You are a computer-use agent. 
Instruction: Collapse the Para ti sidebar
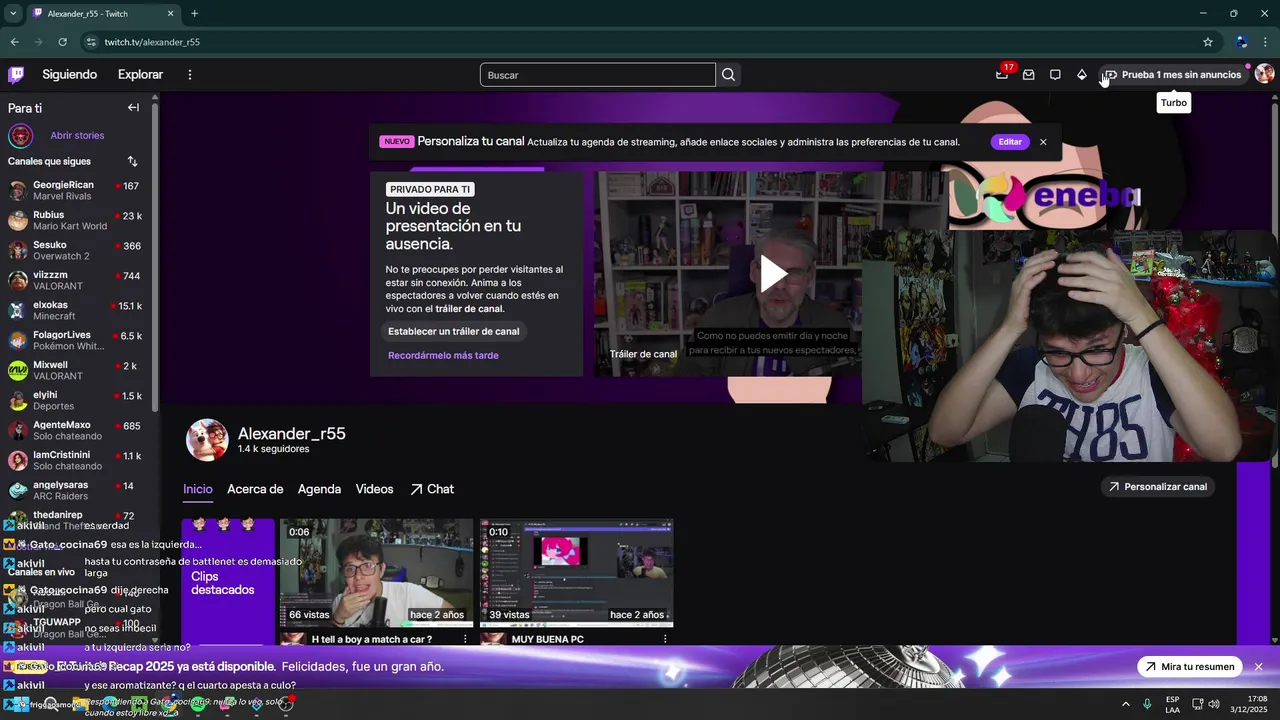pyautogui.click(x=133, y=107)
